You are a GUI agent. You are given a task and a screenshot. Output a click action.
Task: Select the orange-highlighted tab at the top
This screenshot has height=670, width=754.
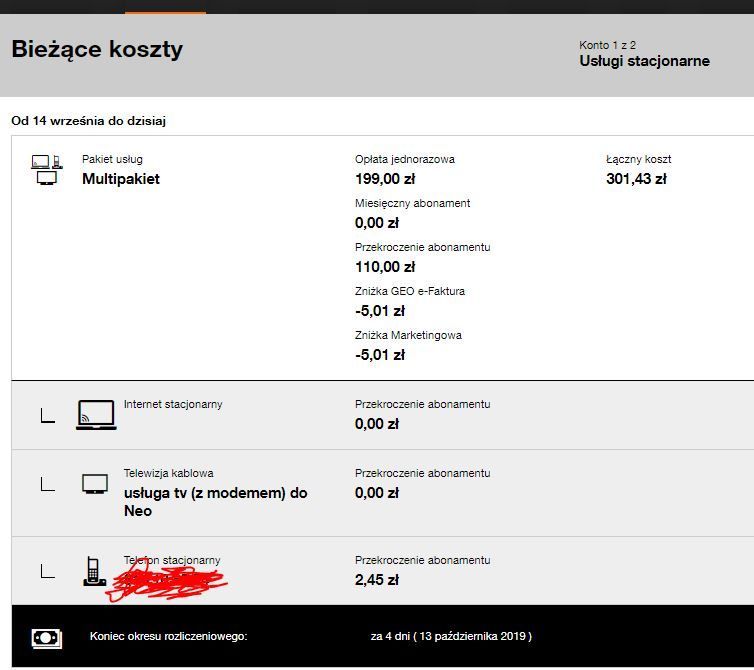[165, 7]
